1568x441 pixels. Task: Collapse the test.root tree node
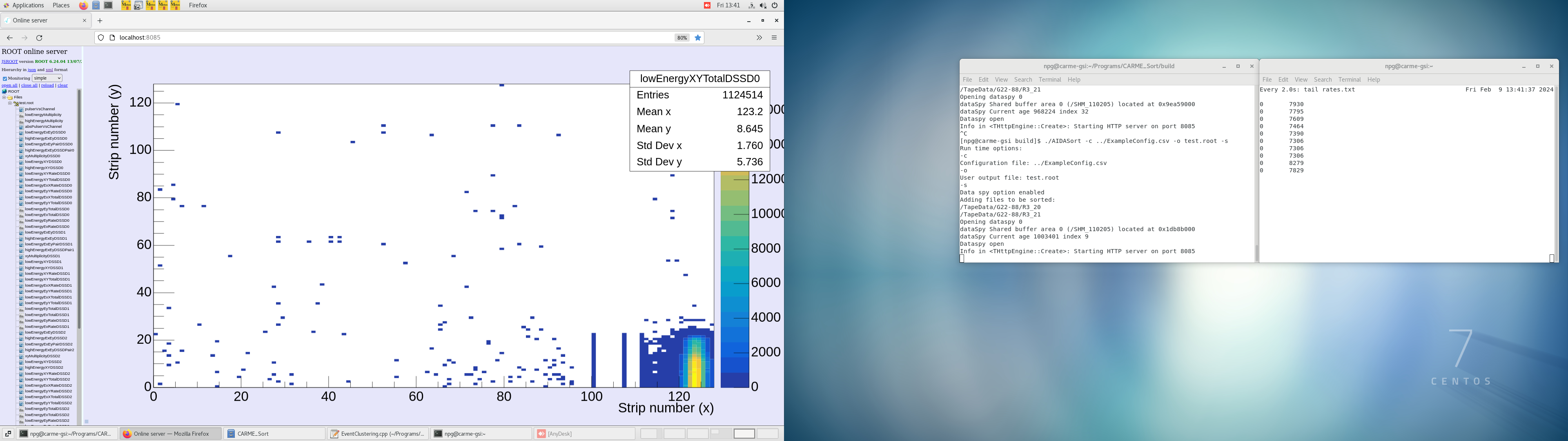tap(10, 103)
